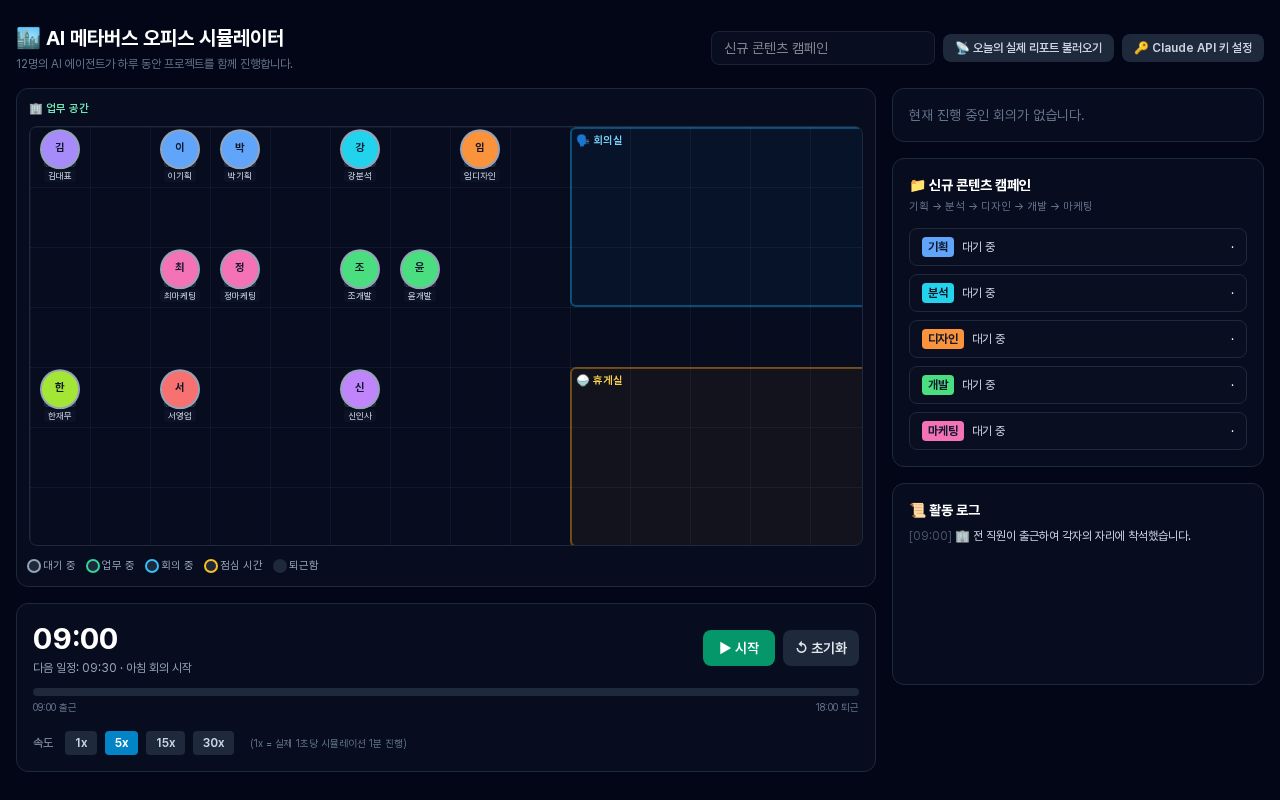Reset the simulation with 초기화

point(821,648)
